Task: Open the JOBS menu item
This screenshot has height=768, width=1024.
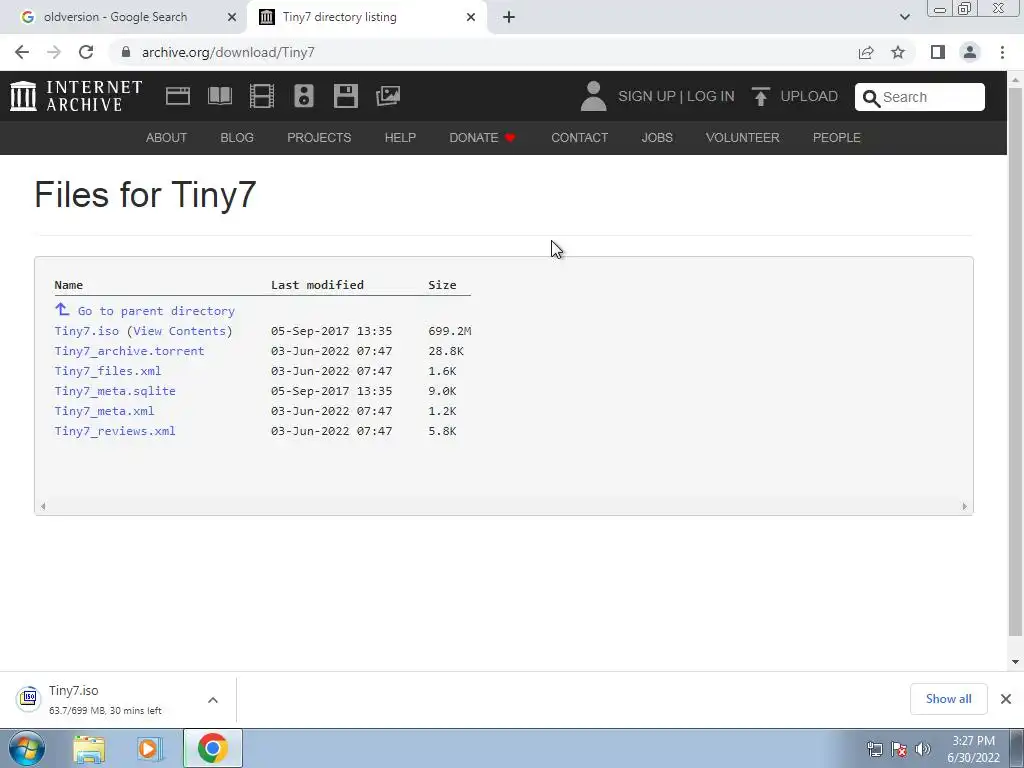Action: (656, 138)
